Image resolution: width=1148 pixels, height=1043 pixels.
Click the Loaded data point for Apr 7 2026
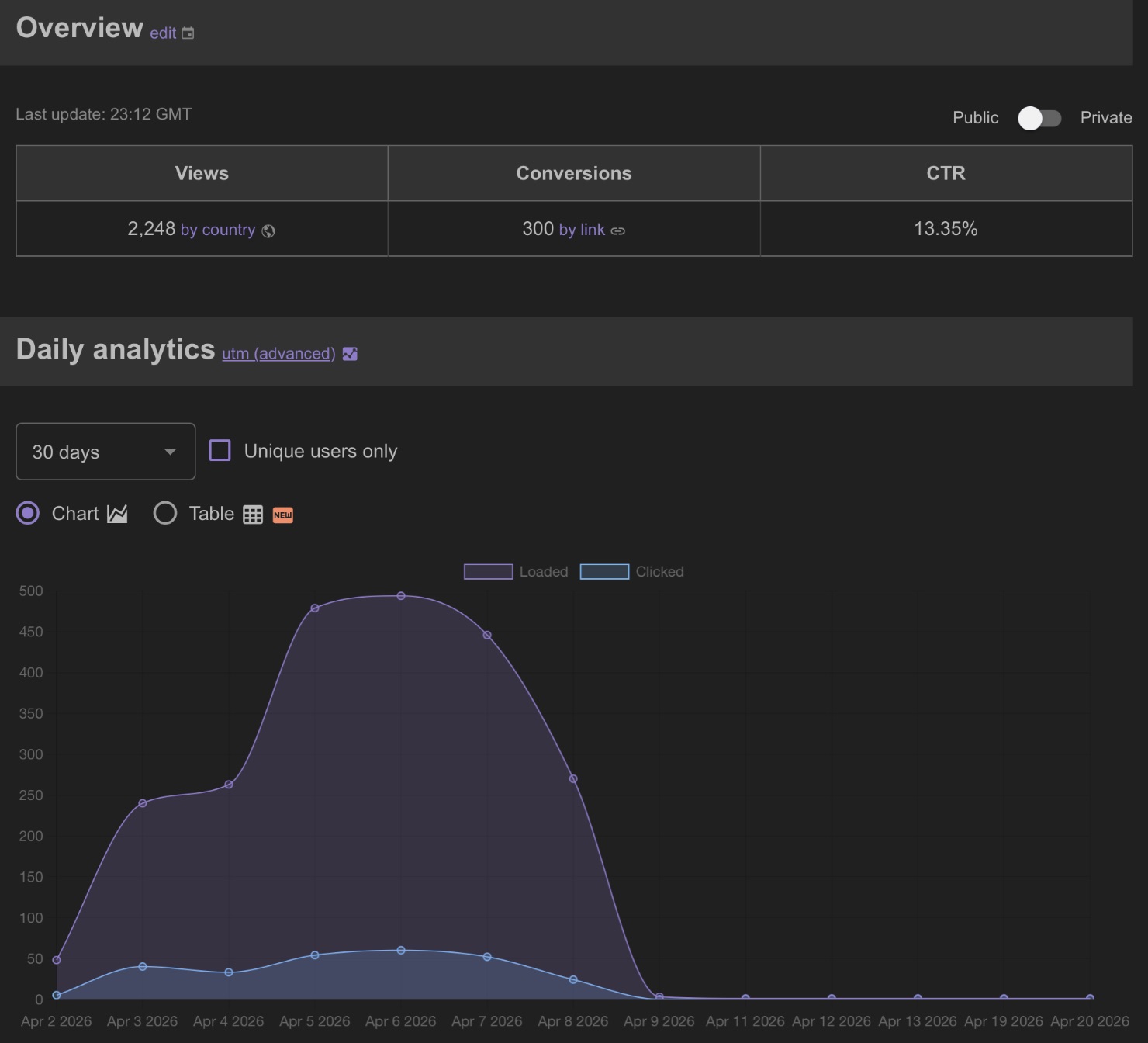[x=487, y=635]
